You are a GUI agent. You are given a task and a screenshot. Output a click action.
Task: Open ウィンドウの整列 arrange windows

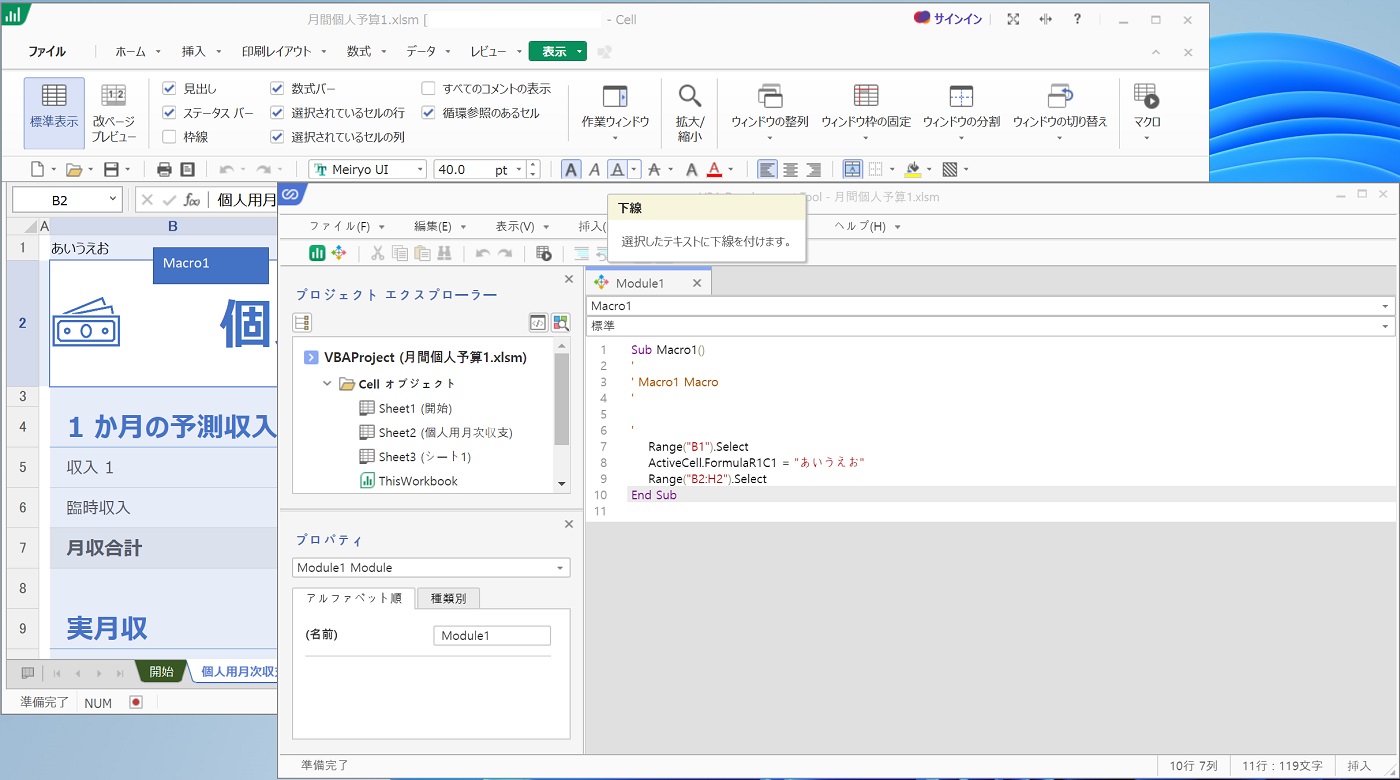(769, 113)
